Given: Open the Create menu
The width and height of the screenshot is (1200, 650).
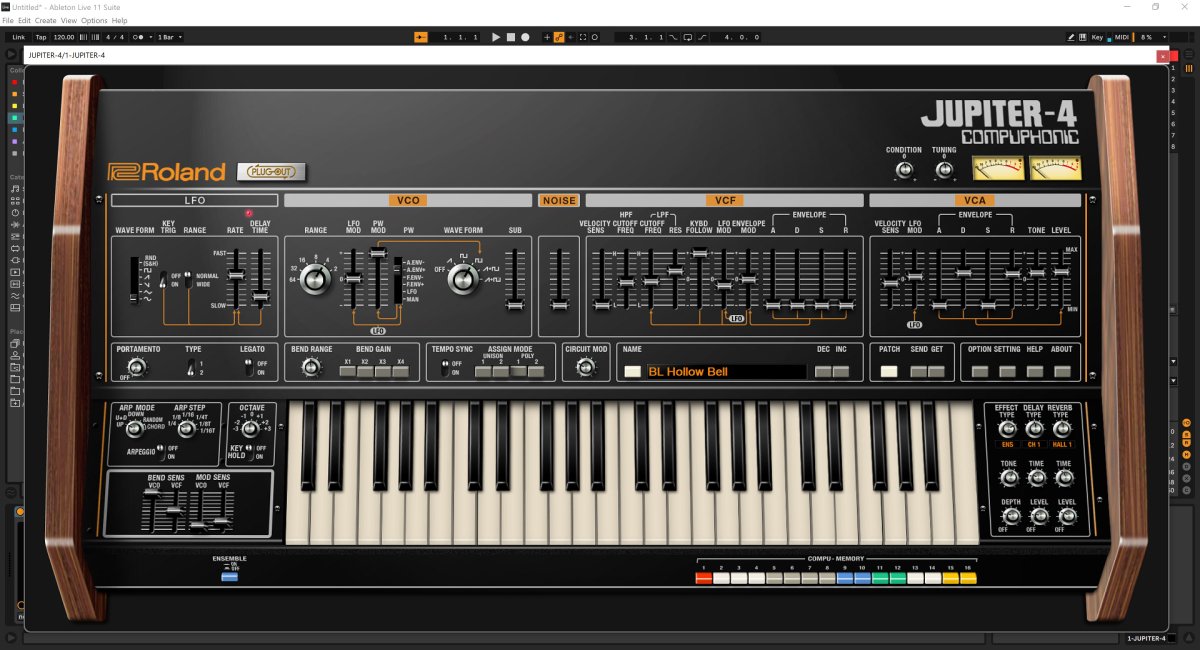Looking at the screenshot, I should (46, 20).
